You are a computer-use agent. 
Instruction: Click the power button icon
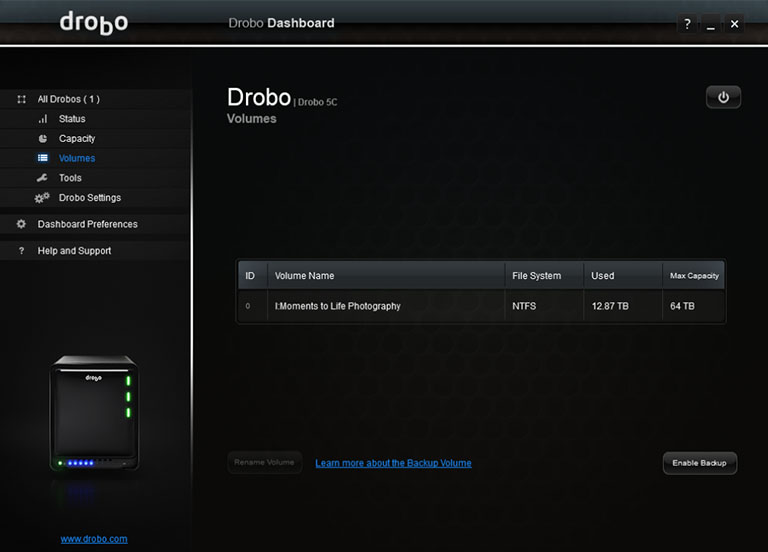[x=723, y=97]
